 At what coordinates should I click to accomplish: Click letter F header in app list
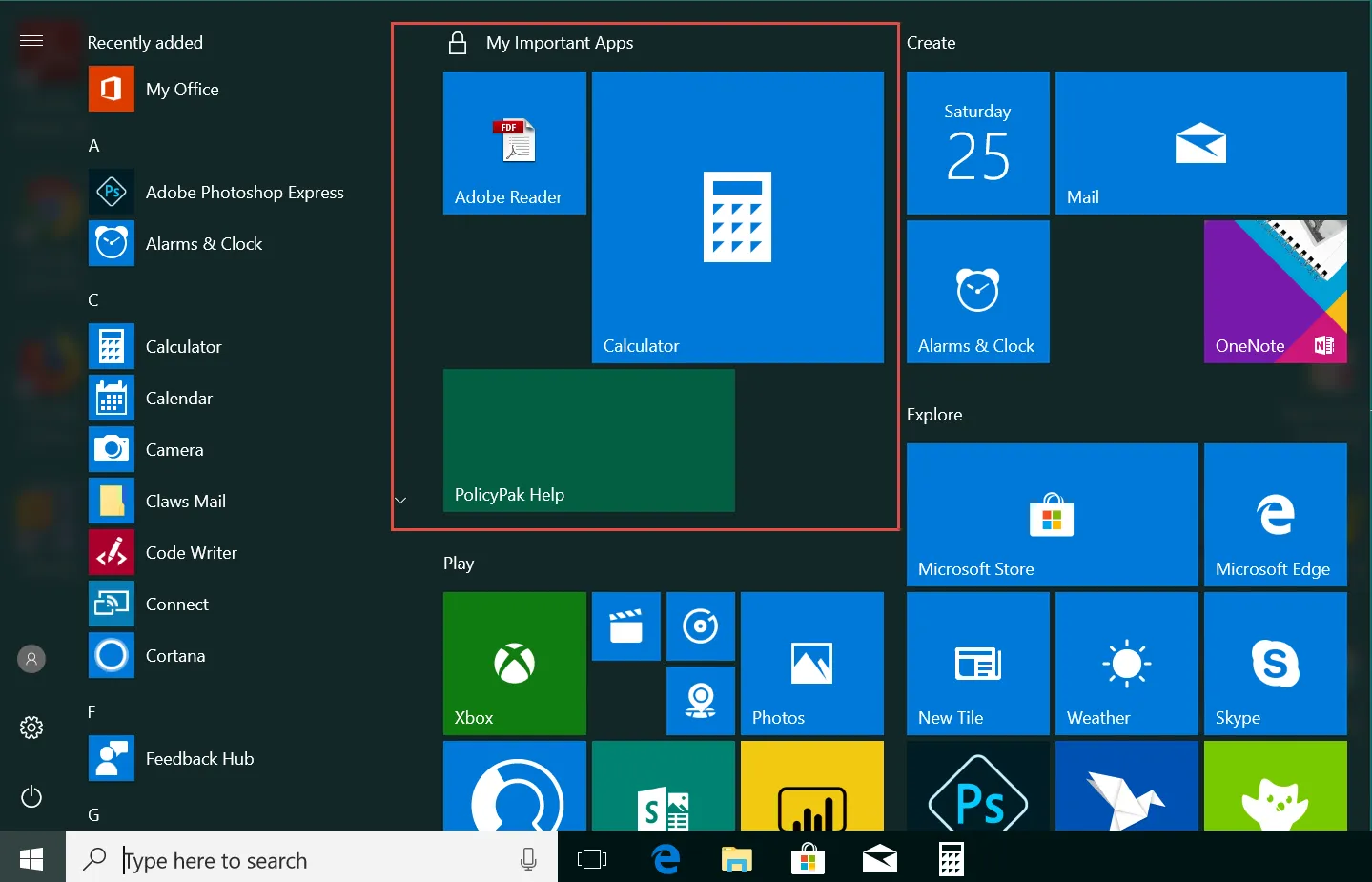92,712
